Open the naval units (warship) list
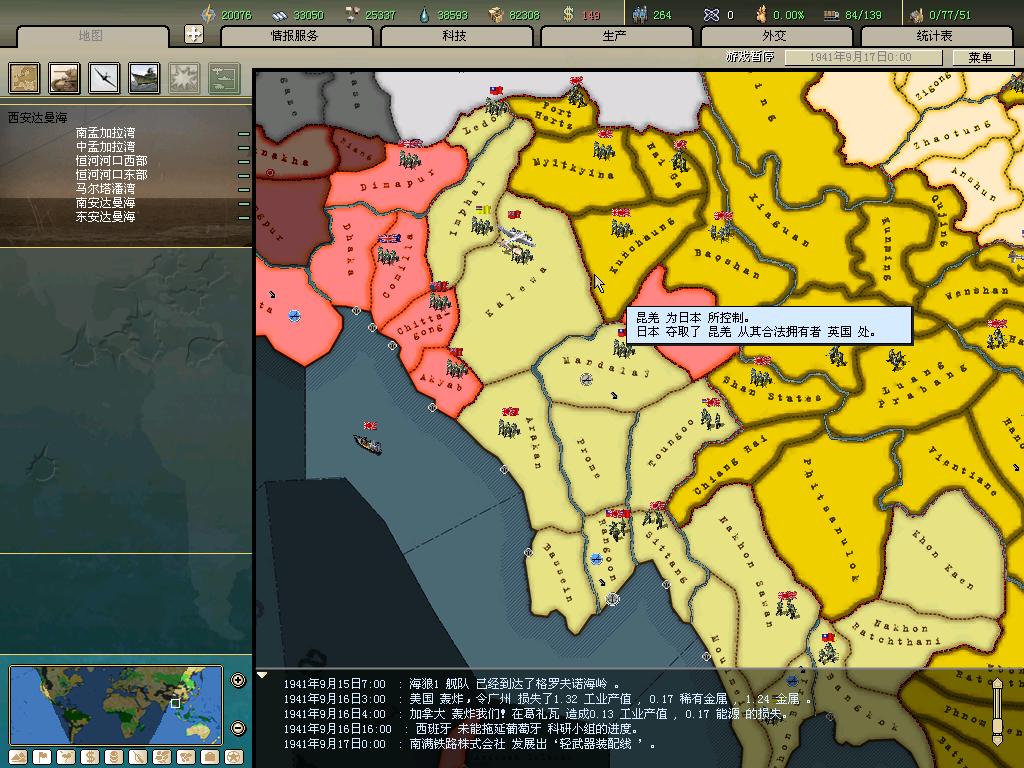 click(144, 78)
